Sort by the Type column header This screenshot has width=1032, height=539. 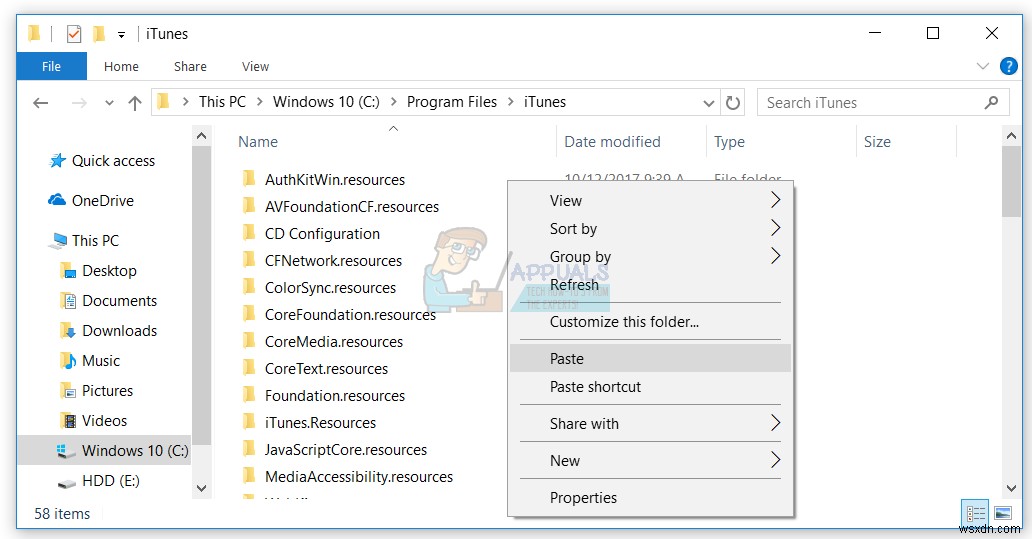[x=729, y=141]
